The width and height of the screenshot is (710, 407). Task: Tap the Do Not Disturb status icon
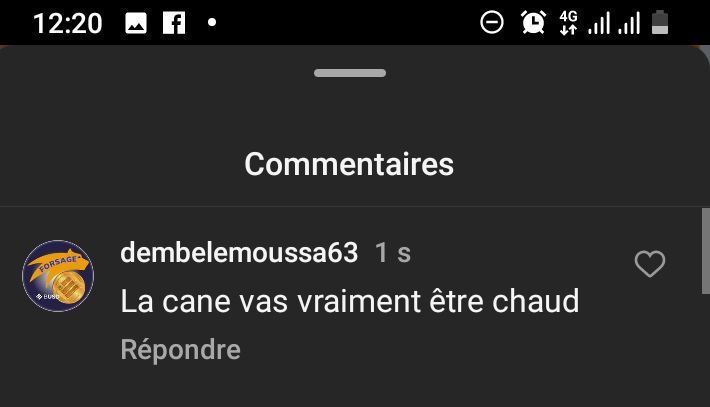491,22
